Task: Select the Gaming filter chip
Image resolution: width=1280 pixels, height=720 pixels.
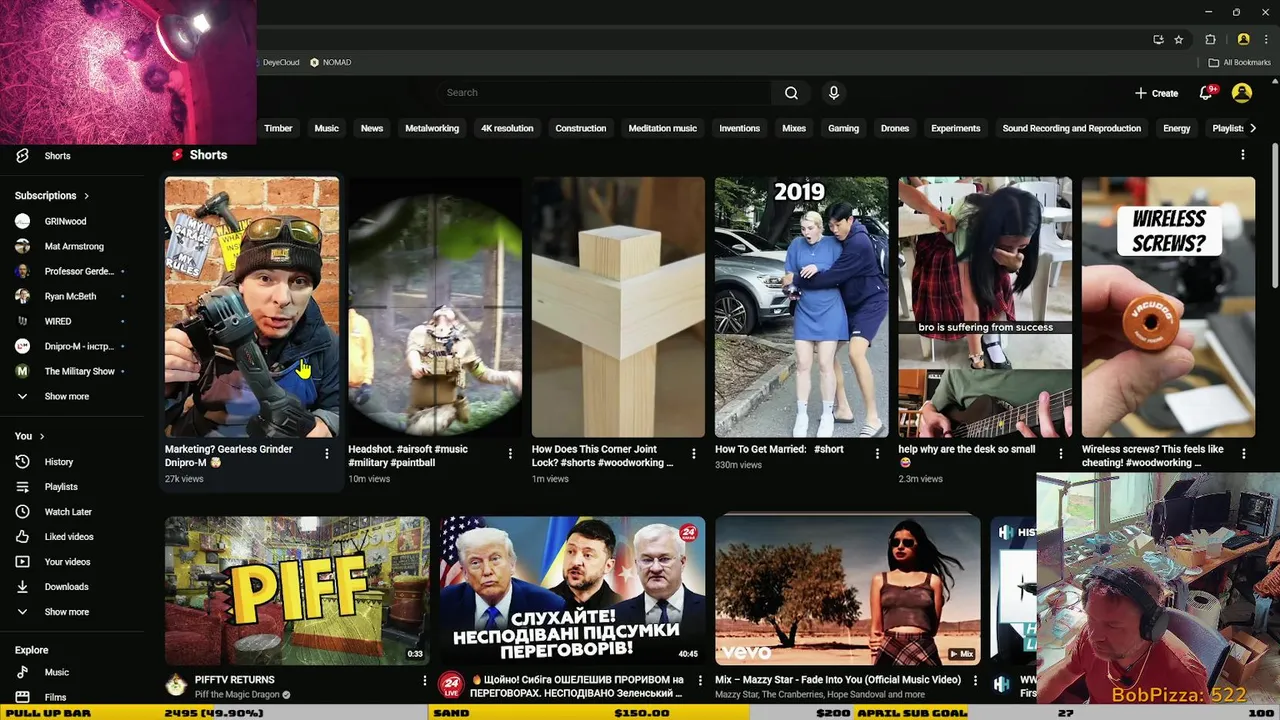Action: (x=843, y=128)
